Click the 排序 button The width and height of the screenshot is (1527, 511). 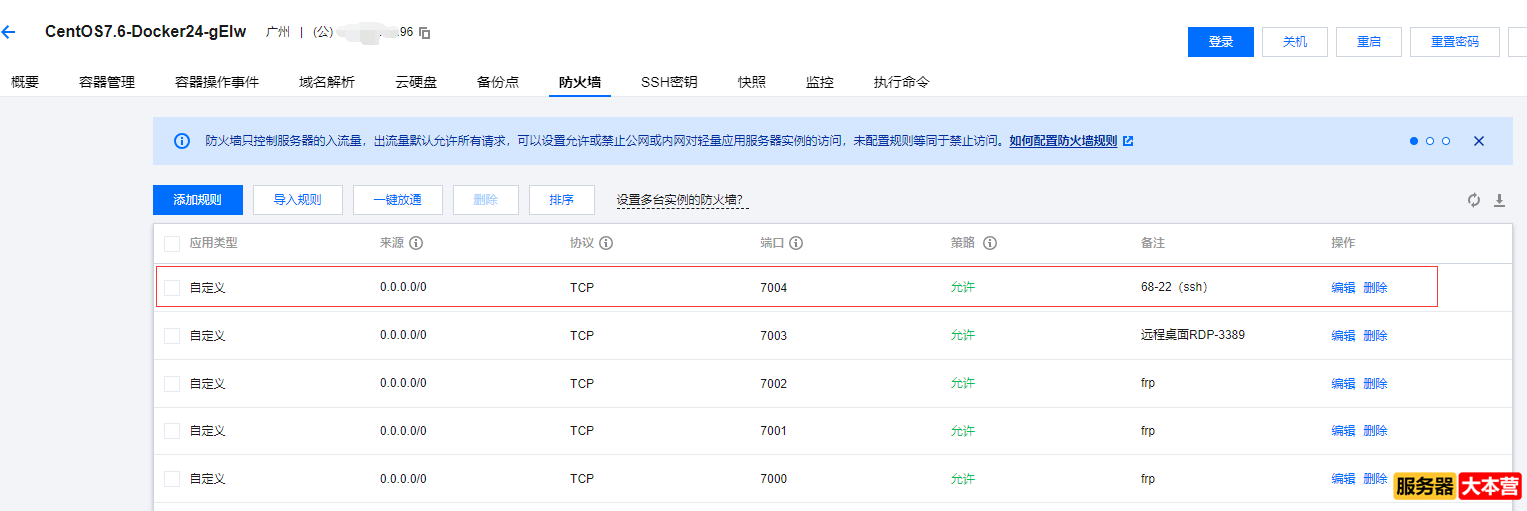point(562,200)
